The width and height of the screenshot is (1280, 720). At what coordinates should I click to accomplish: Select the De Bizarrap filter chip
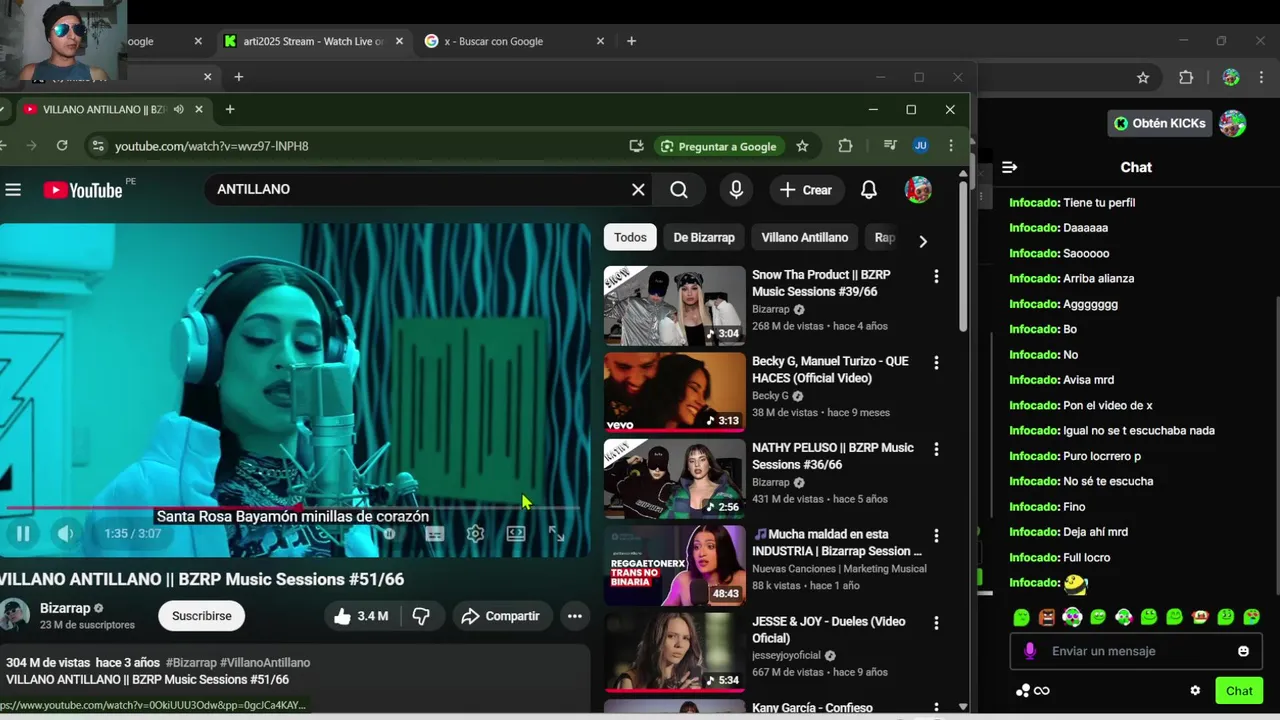704,237
